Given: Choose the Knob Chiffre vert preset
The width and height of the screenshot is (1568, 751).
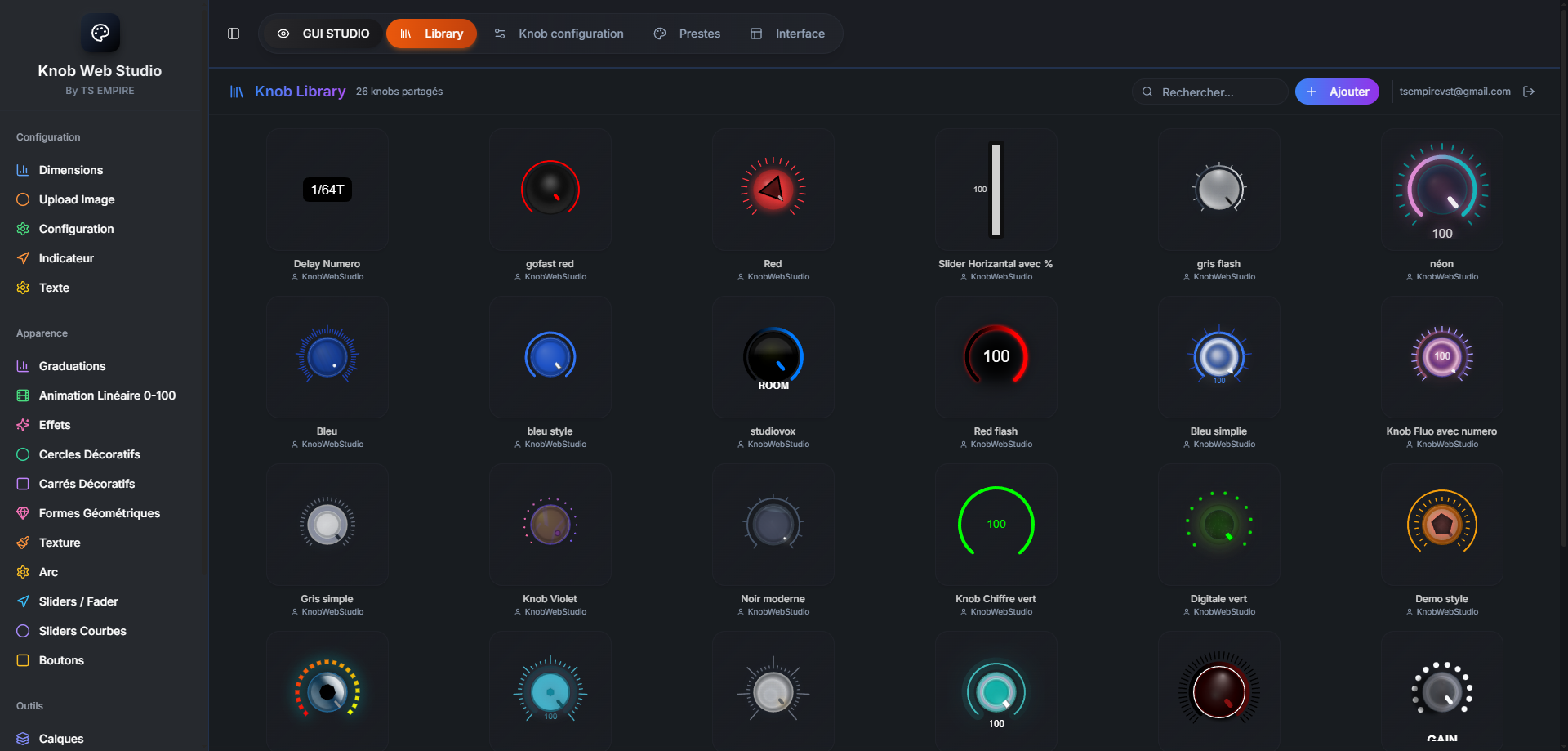Looking at the screenshot, I should click(x=996, y=525).
